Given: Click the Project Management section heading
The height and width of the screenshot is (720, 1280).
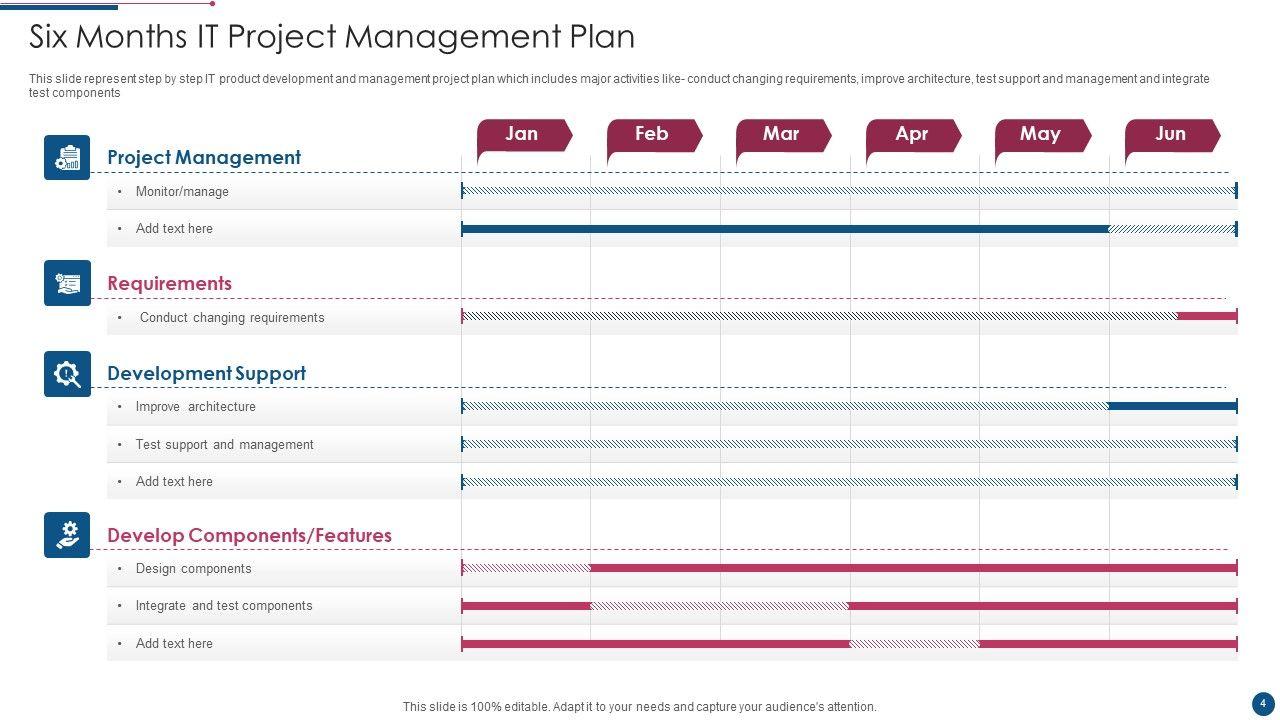Looking at the screenshot, I should [x=204, y=158].
